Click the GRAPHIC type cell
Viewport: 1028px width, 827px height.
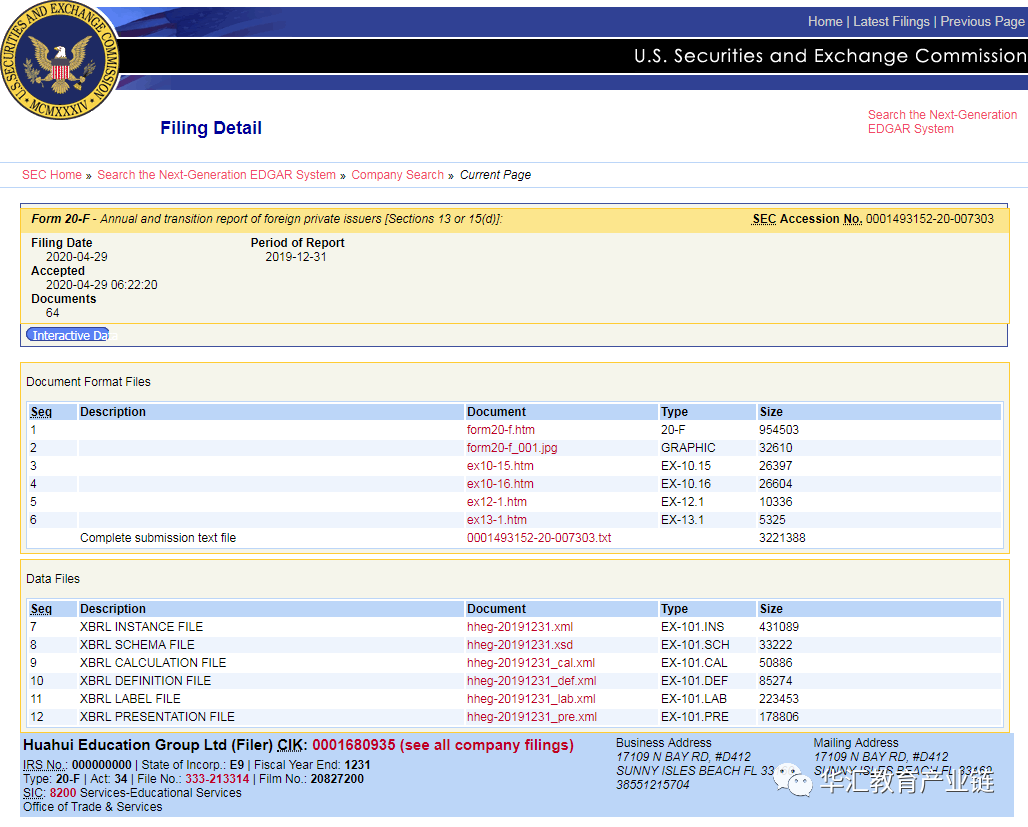tap(688, 448)
